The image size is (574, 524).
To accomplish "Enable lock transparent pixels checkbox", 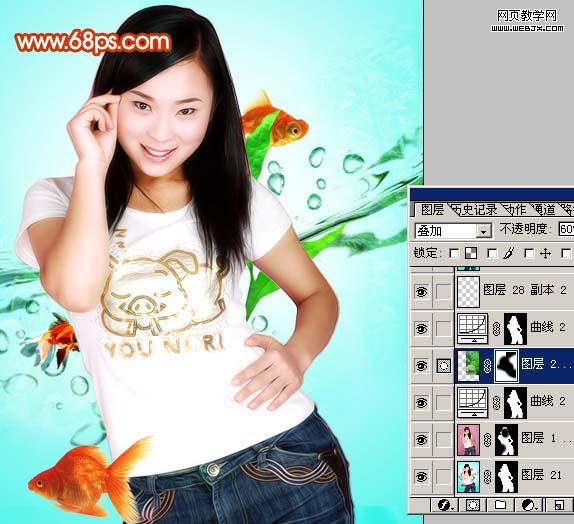I will pyautogui.click(x=454, y=253).
